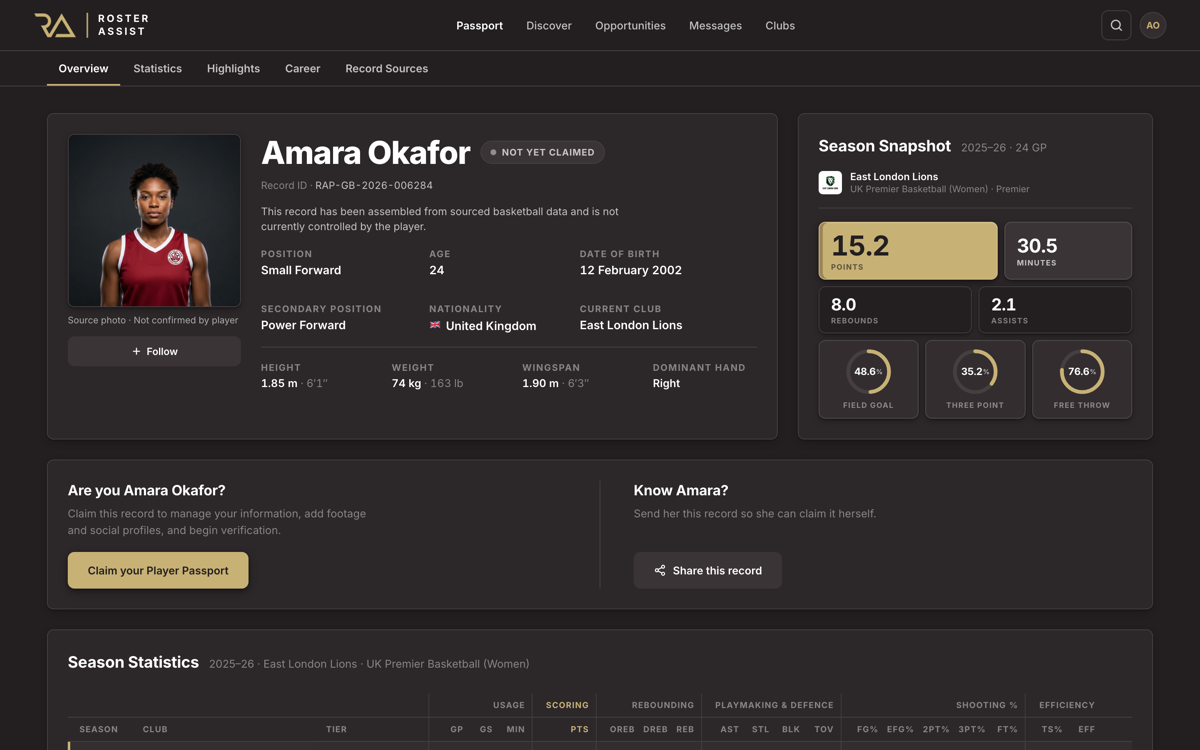The height and width of the screenshot is (750, 1200).
Task: Click the TS% column header
Action: click(1052, 729)
